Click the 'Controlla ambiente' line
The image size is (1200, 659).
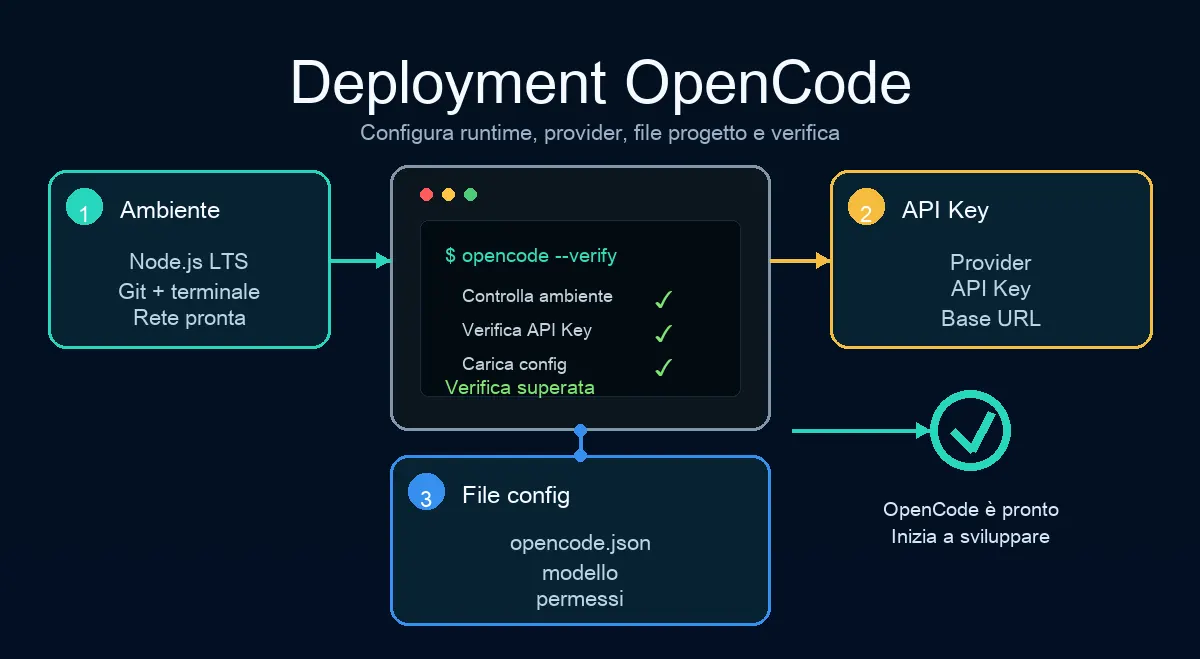(537, 296)
